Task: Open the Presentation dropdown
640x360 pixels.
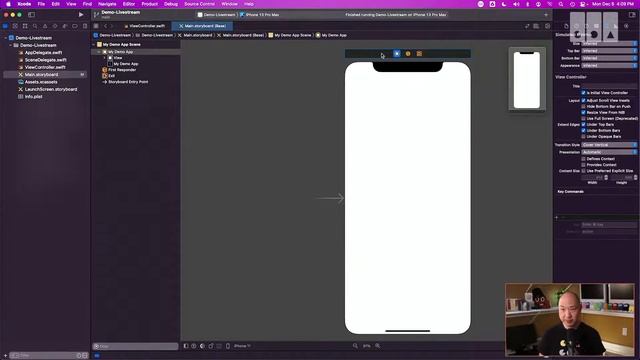Action: 609,152
